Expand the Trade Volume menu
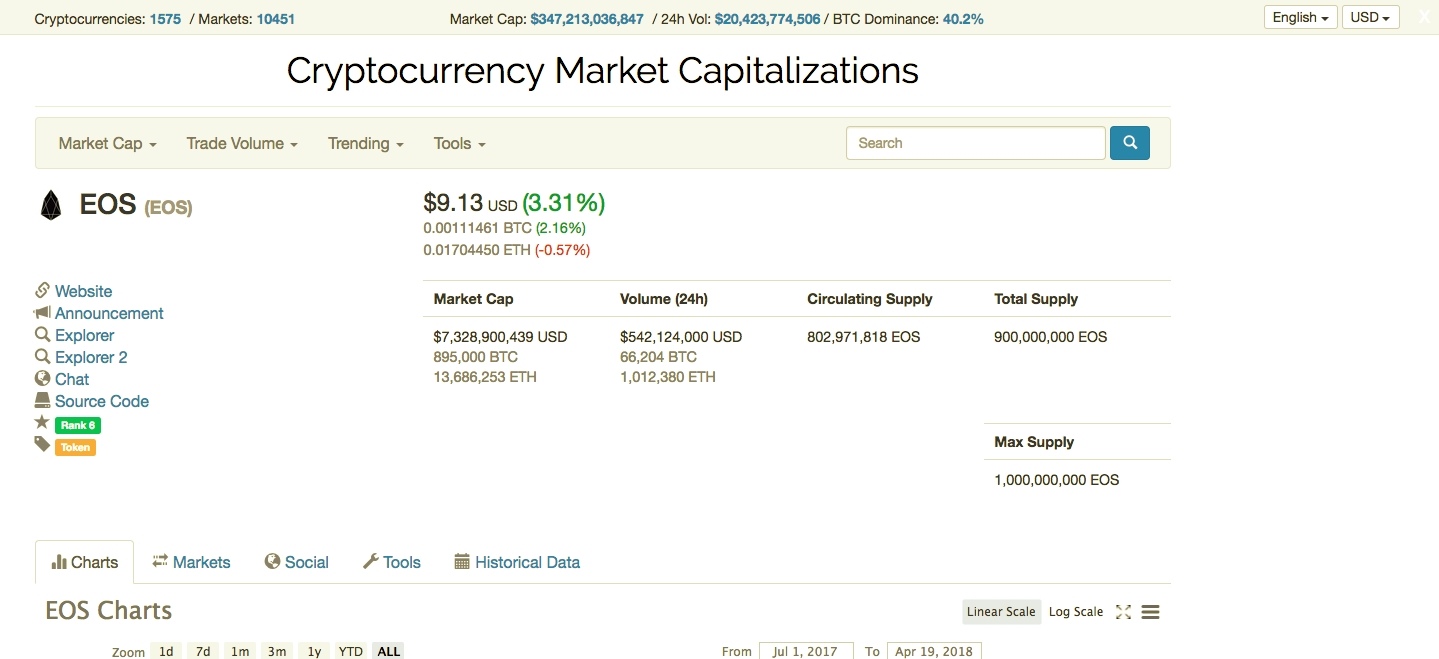Screen dimensions: 1439x659 coord(242,143)
